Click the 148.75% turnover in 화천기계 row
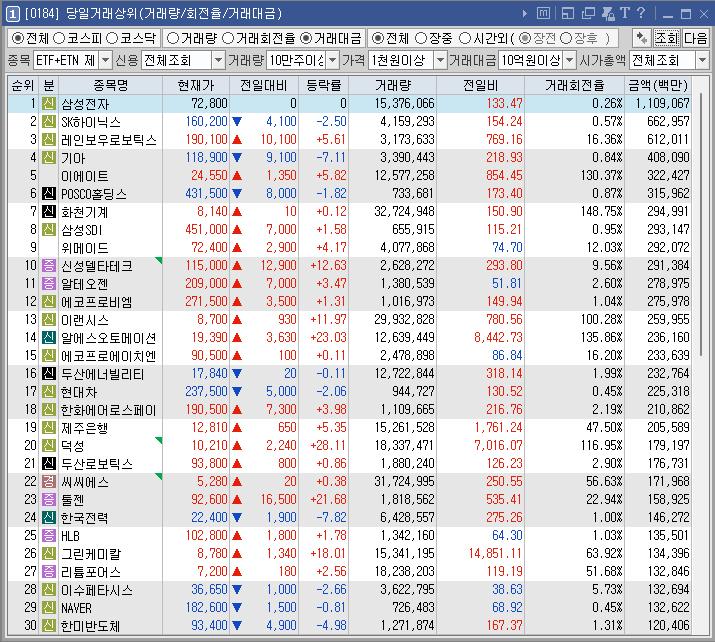This screenshot has width=715, height=642. 601,212
